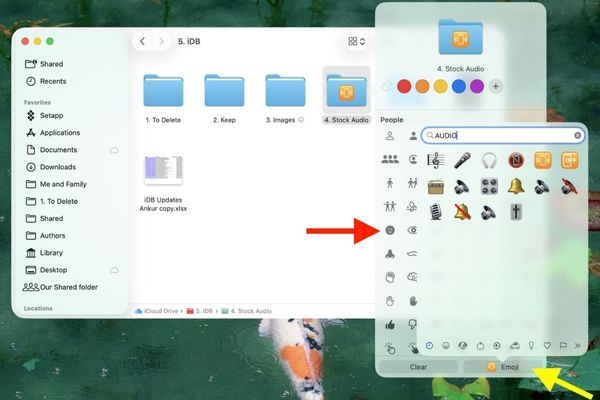The image size is (600, 400).
Task: Add a custom color with plus button
Action: 496,87
